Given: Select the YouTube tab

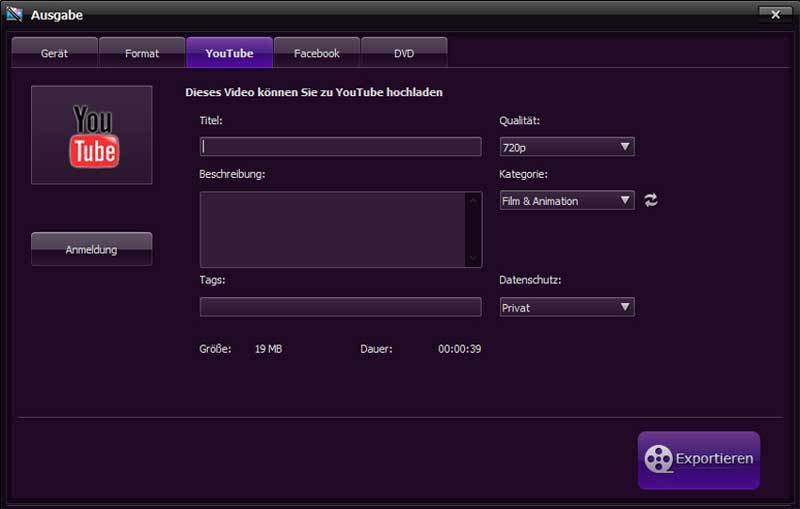Looking at the screenshot, I should pos(230,53).
